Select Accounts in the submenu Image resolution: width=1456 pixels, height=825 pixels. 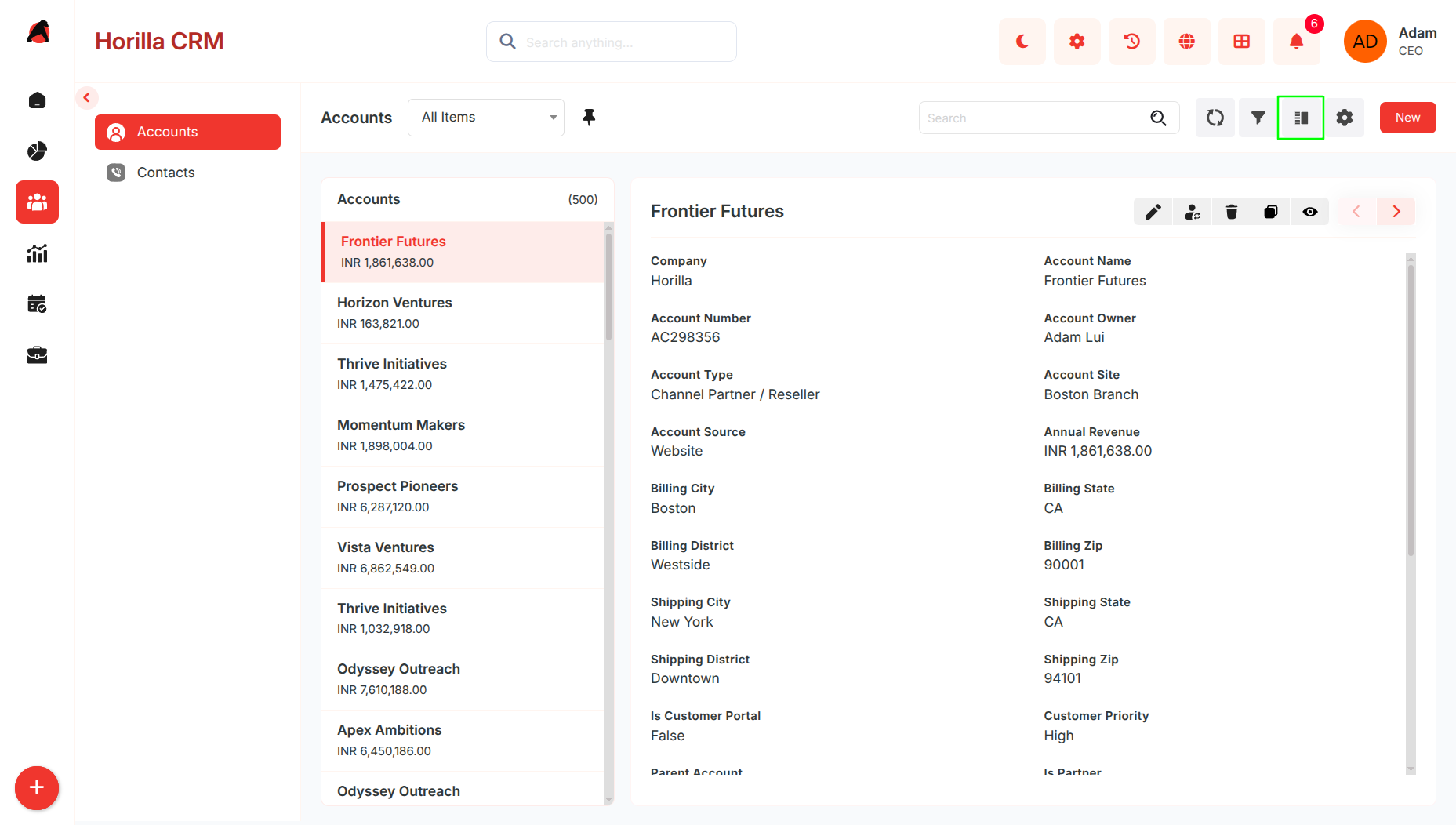click(187, 132)
